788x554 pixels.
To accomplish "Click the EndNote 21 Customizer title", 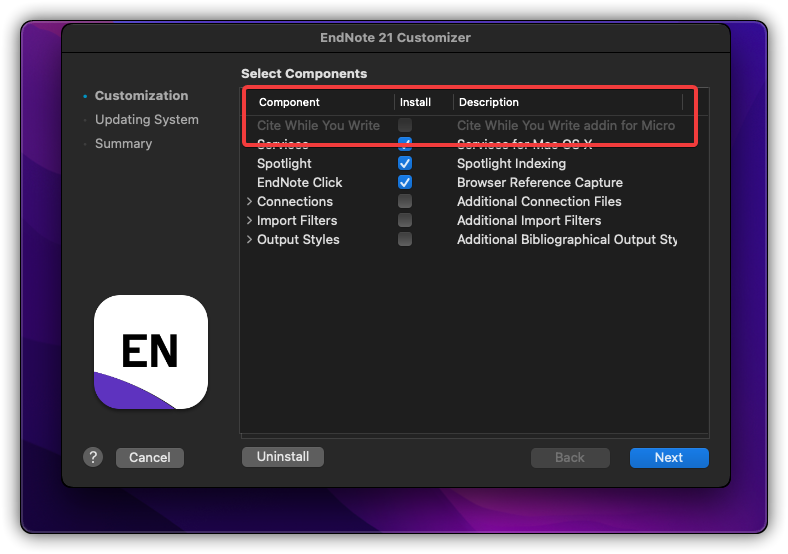I will pos(395,38).
